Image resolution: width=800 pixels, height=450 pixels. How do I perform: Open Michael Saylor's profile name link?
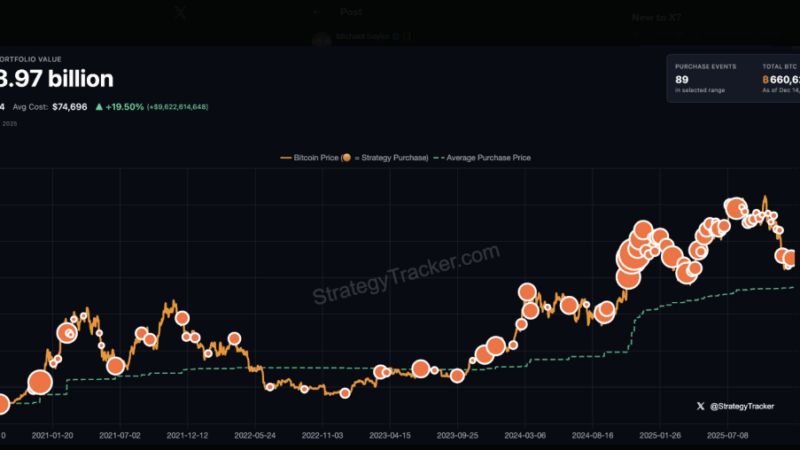click(362, 36)
